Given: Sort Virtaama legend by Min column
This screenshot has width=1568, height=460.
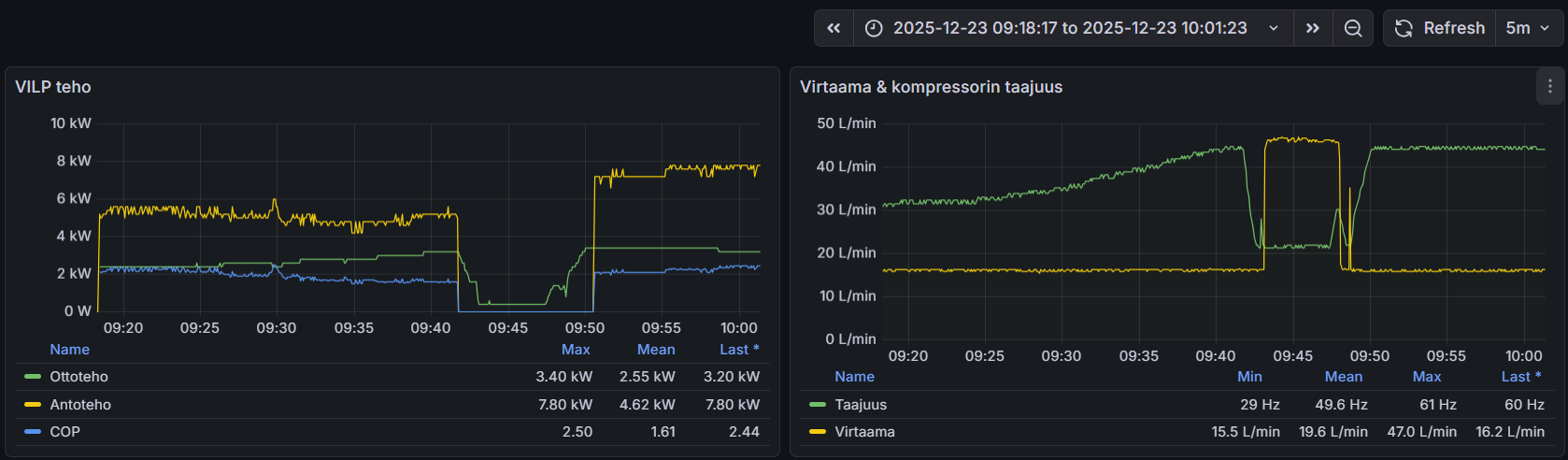Looking at the screenshot, I should tap(1249, 377).
